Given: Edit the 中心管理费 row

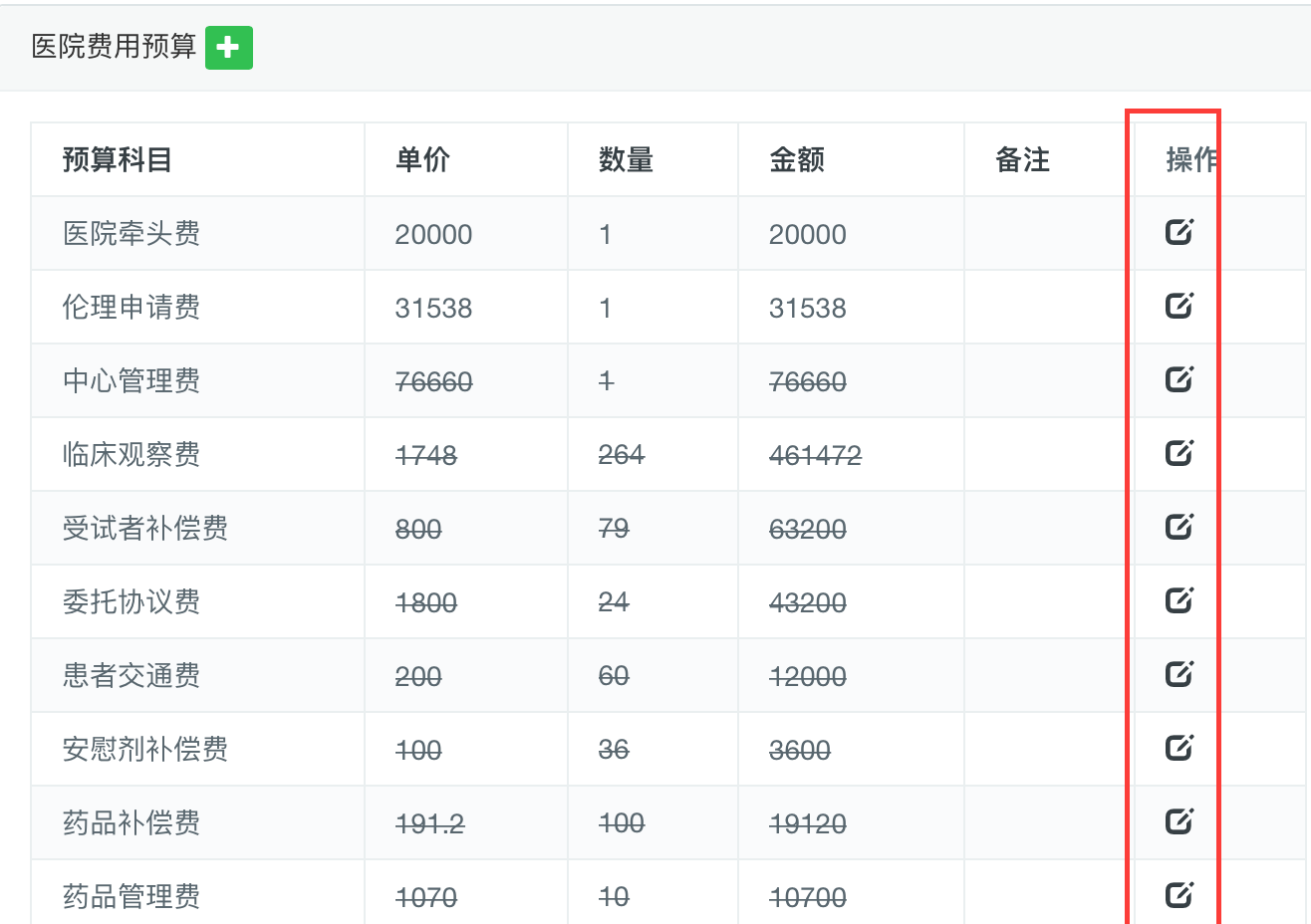Looking at the screenshot, I should pyautogui.click(x=1180, y=378).
